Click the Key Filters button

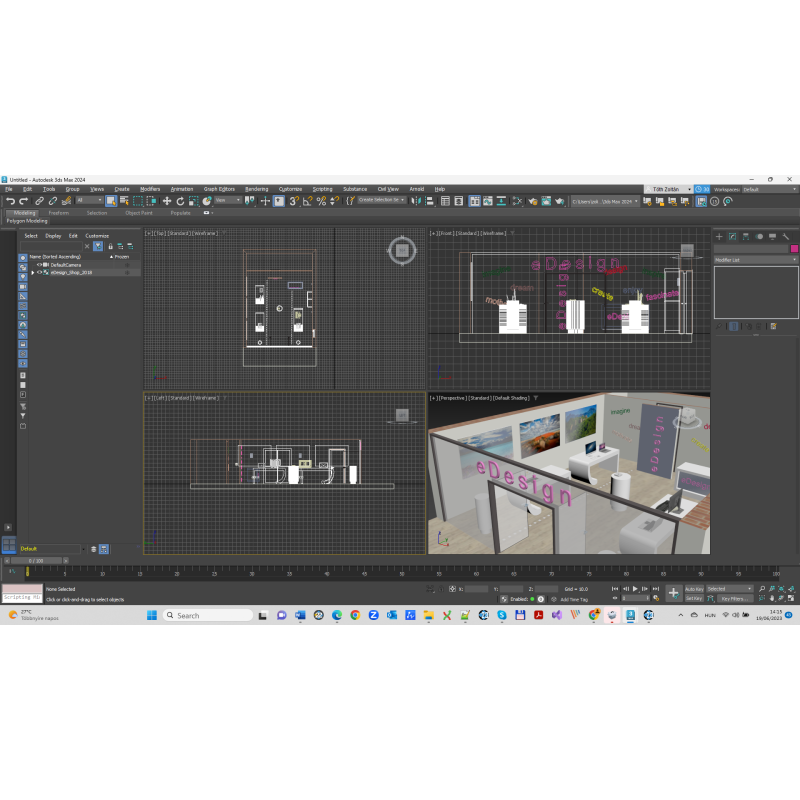[x=735, y=598]
